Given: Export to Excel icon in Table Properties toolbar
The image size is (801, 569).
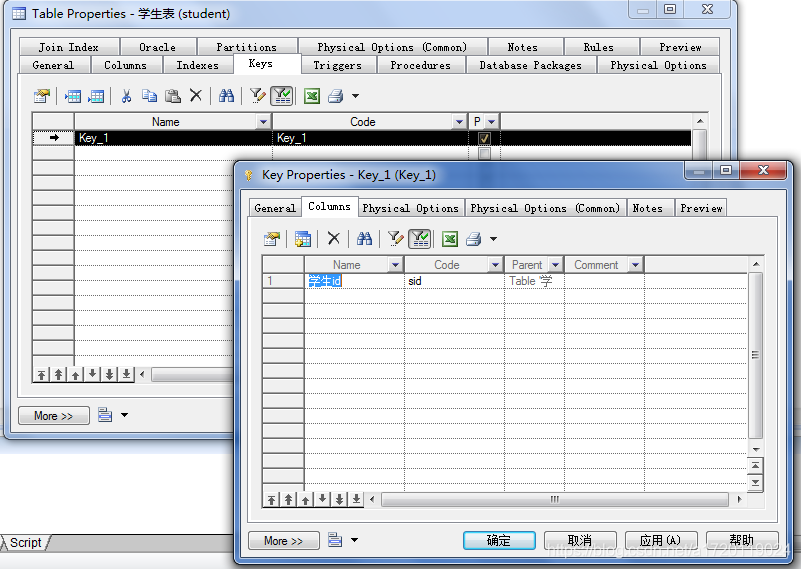Looking at the screenshot, I should tap(312, 96).
